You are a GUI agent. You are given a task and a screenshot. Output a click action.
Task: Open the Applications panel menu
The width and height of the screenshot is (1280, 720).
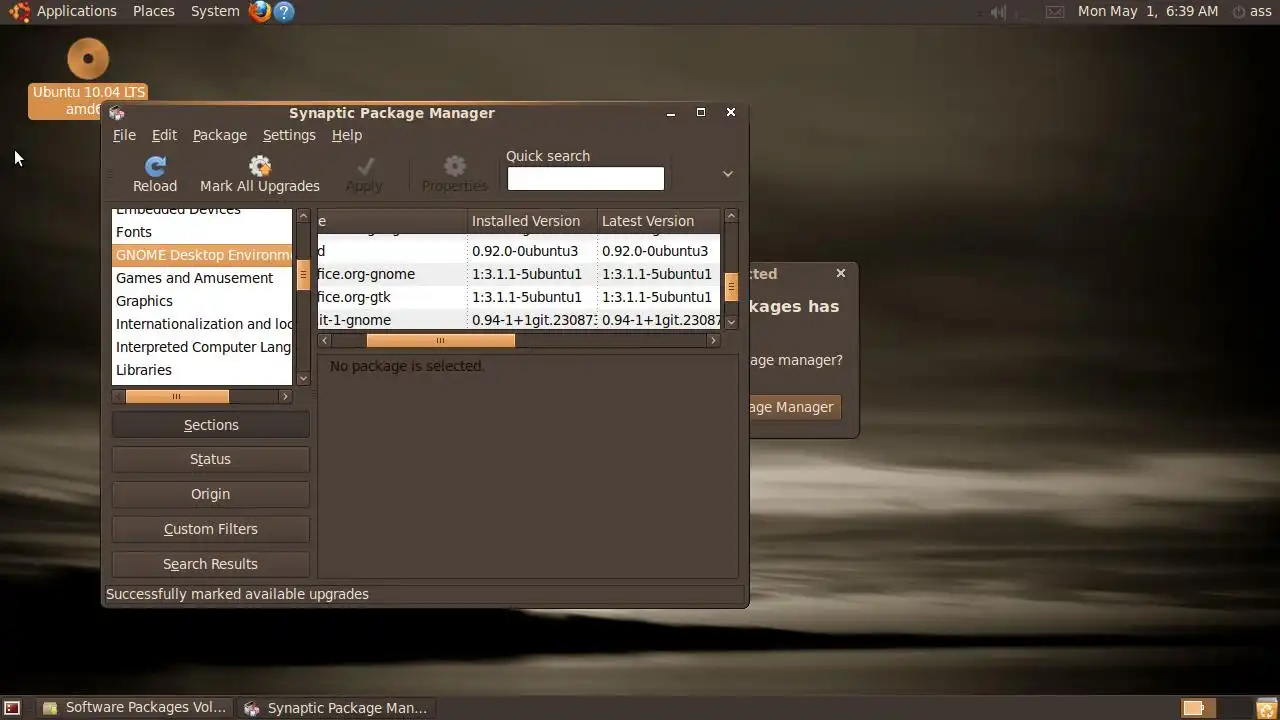pyautogui.click(x=77, y=11)
